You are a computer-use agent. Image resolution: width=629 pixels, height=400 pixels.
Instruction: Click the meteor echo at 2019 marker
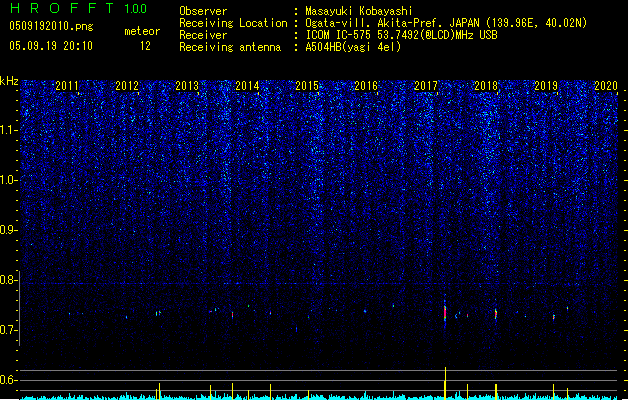(554, 317)
